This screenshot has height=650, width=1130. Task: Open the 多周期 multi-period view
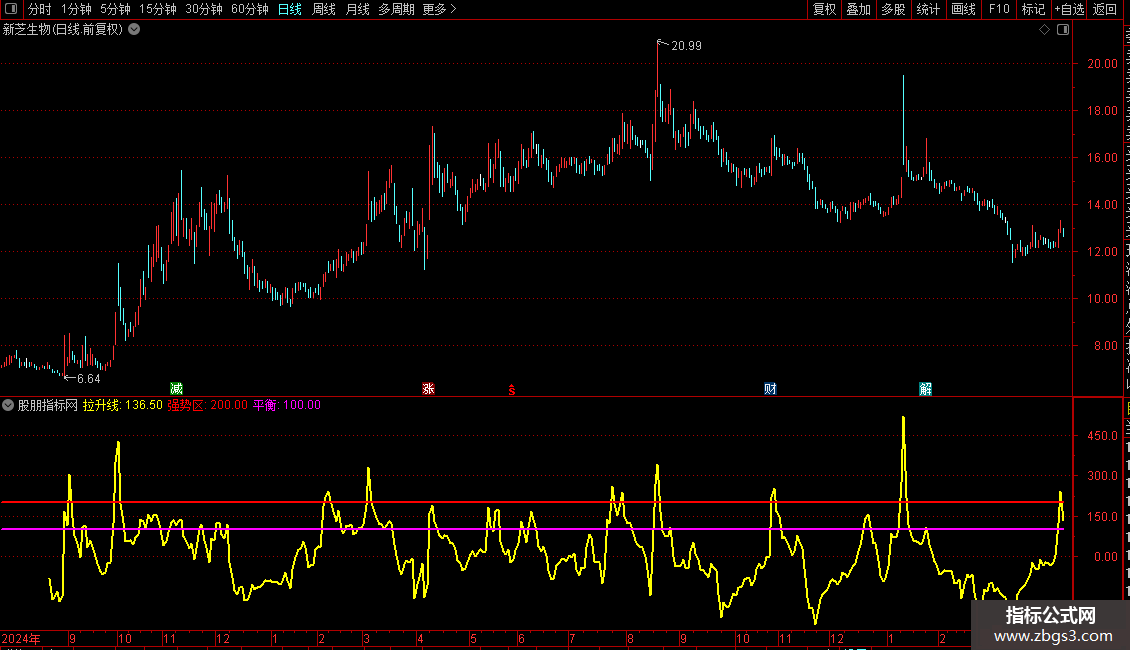click(x=396, y=9)
